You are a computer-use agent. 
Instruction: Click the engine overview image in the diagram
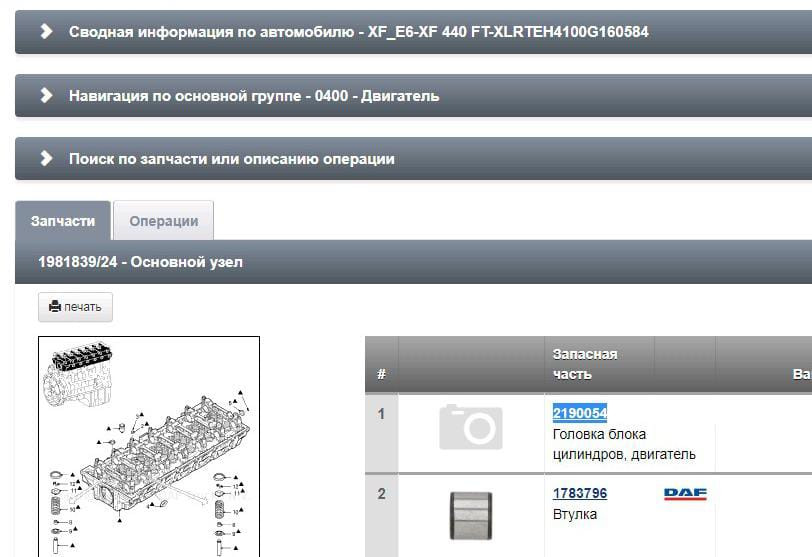pyautogui.click(x=78, y=373)
